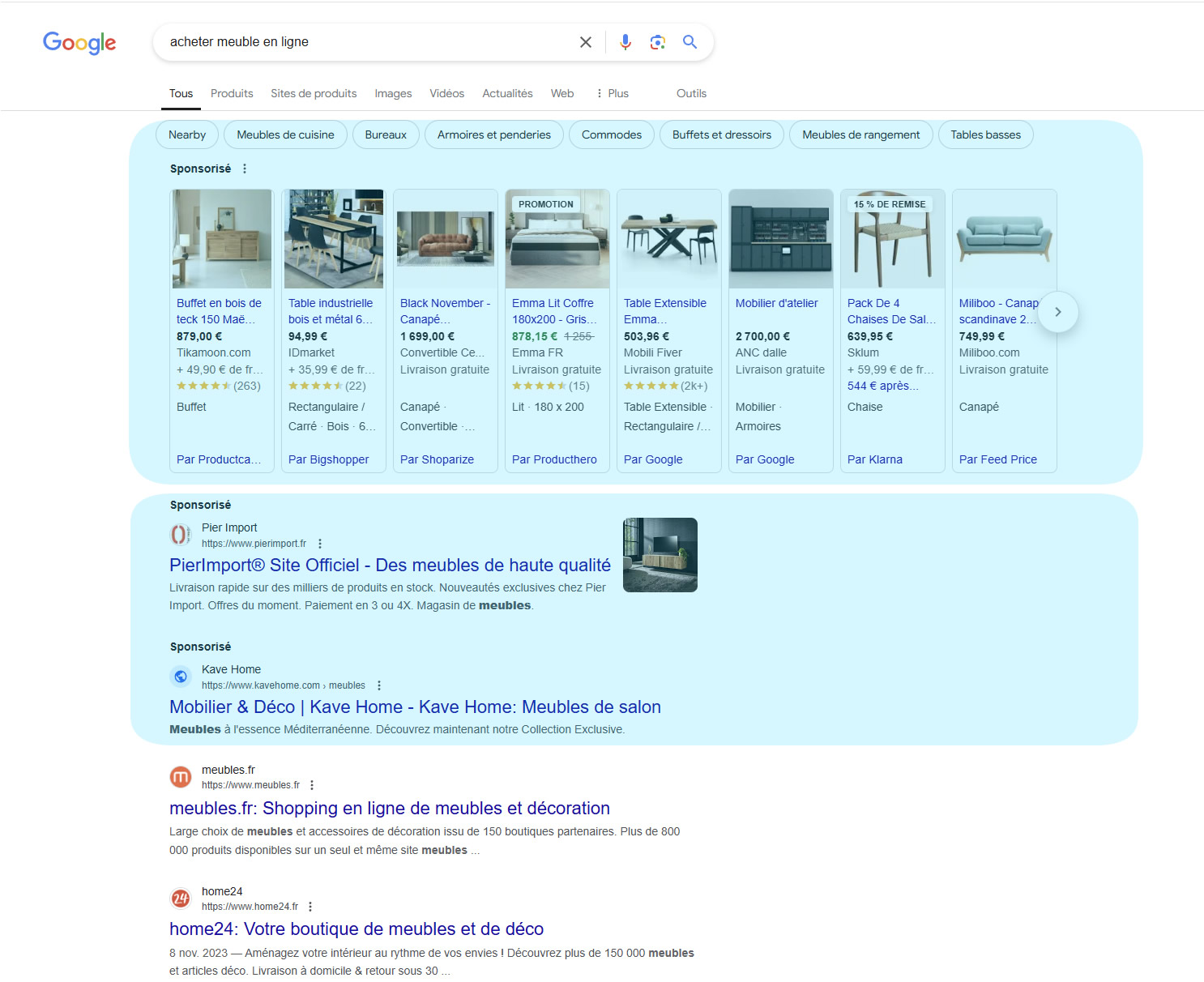Open Table industrielle bois et métal link
The height and width of the screenshot is (982, 1204).
click(x=331, y=311)
